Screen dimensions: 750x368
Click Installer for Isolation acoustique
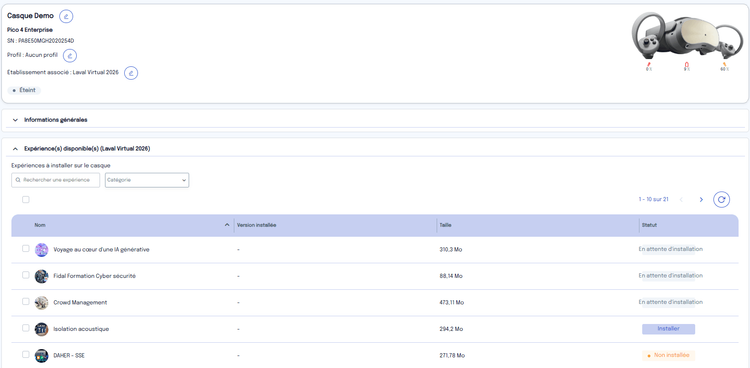(668, 329)
